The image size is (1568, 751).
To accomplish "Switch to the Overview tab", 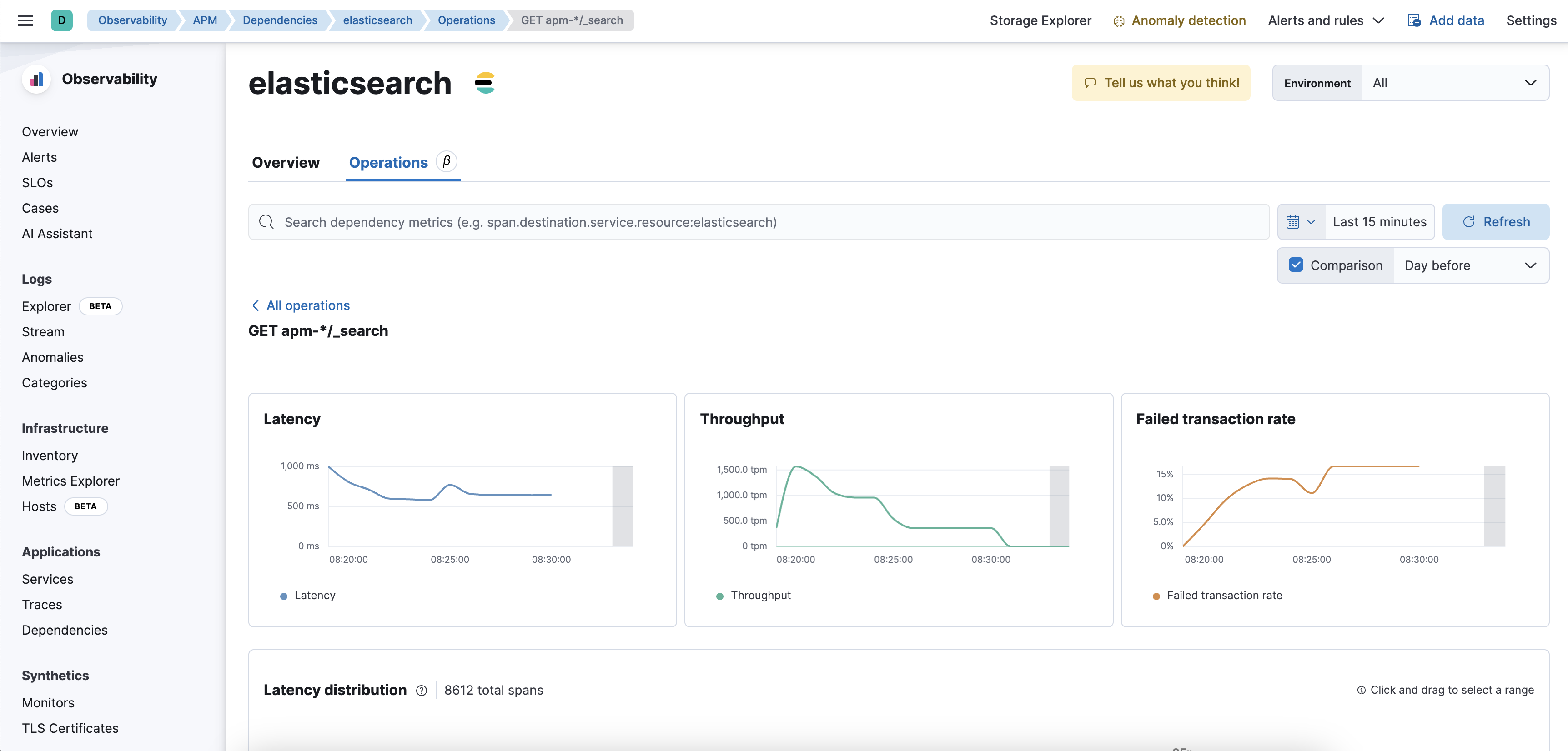I will tap(286, 162).
